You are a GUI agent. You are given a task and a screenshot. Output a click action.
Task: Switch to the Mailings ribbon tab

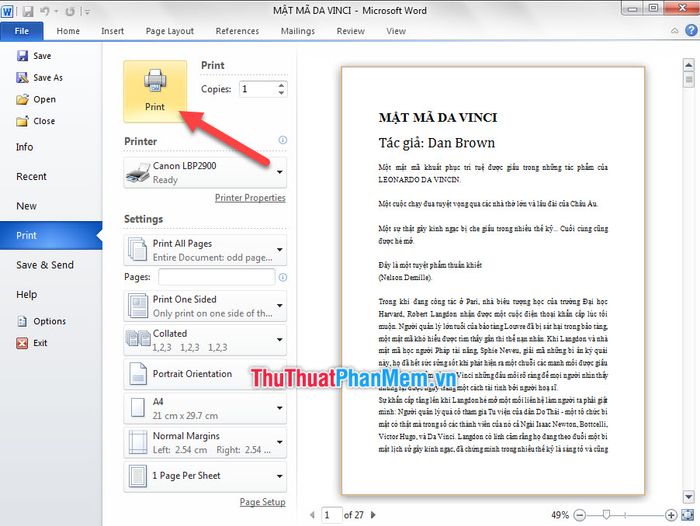pos(298,31)
